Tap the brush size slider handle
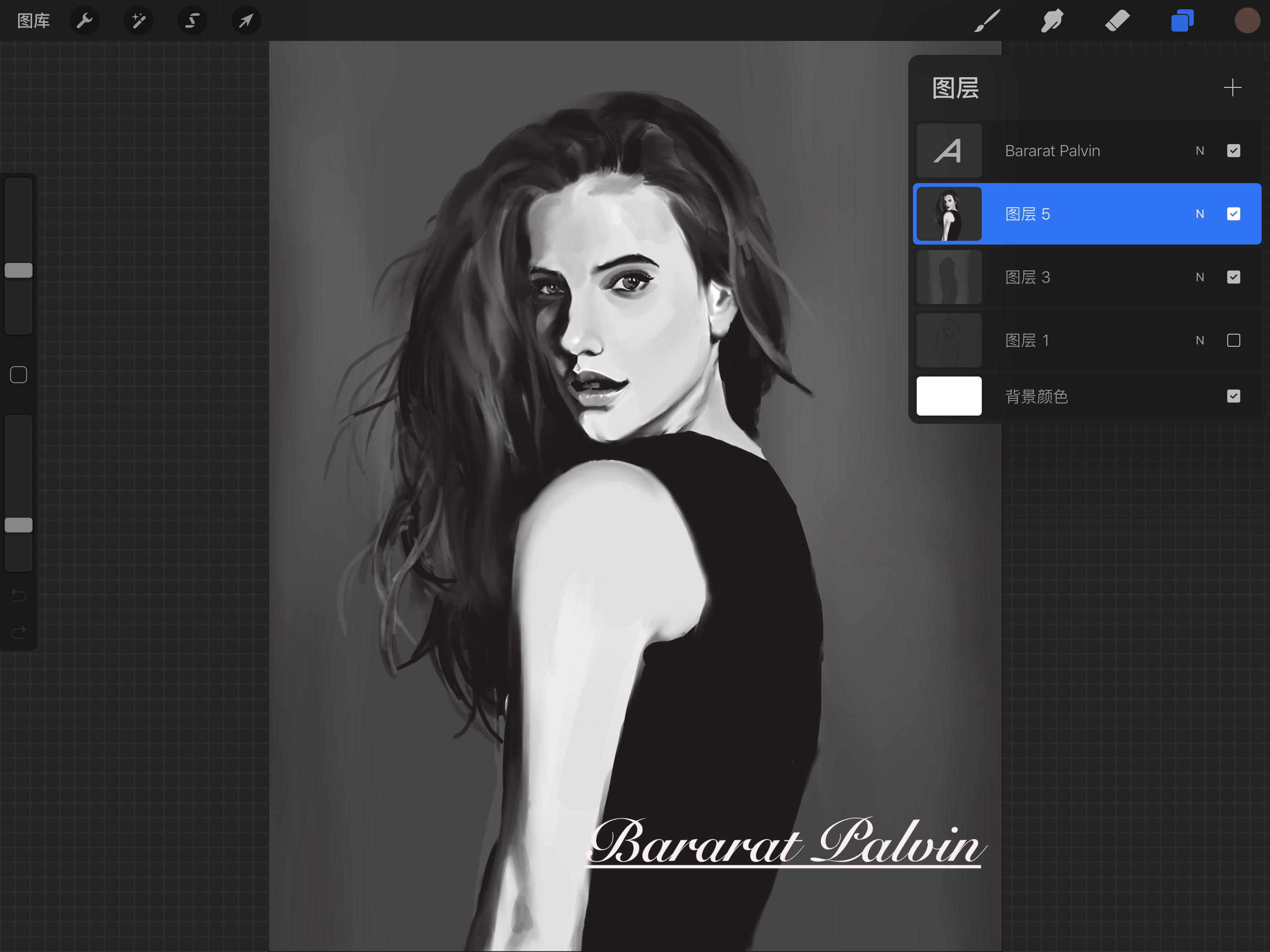The width and height of the screenshot is (1270, 952). [x=19, y=271]
